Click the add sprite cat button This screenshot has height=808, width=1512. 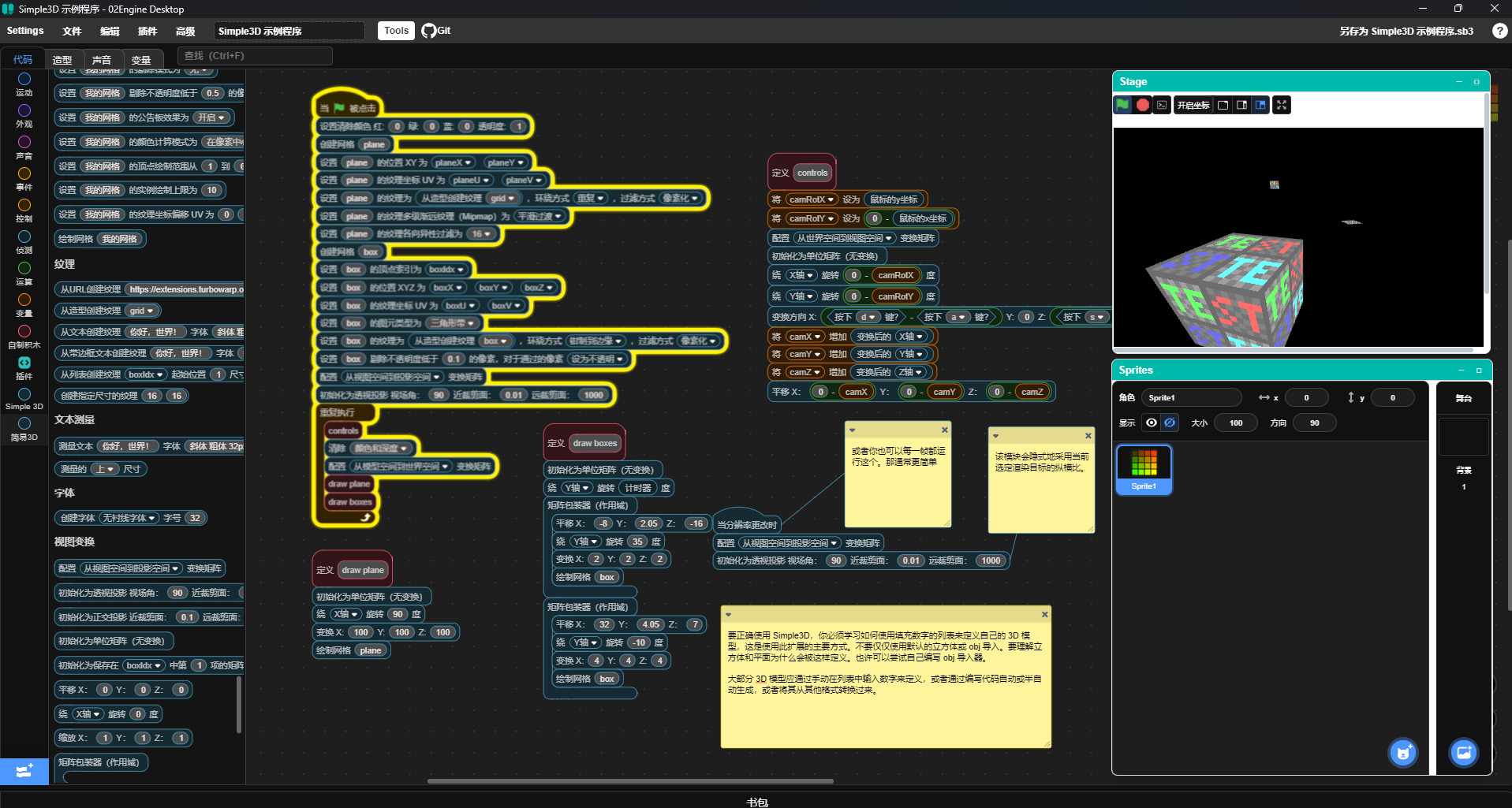pos(1402,753)
